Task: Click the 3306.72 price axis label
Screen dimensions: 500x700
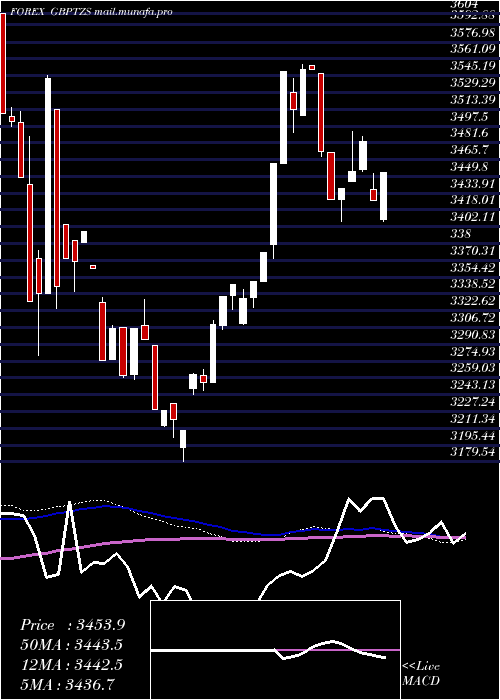Action: (x=473, y=318)
